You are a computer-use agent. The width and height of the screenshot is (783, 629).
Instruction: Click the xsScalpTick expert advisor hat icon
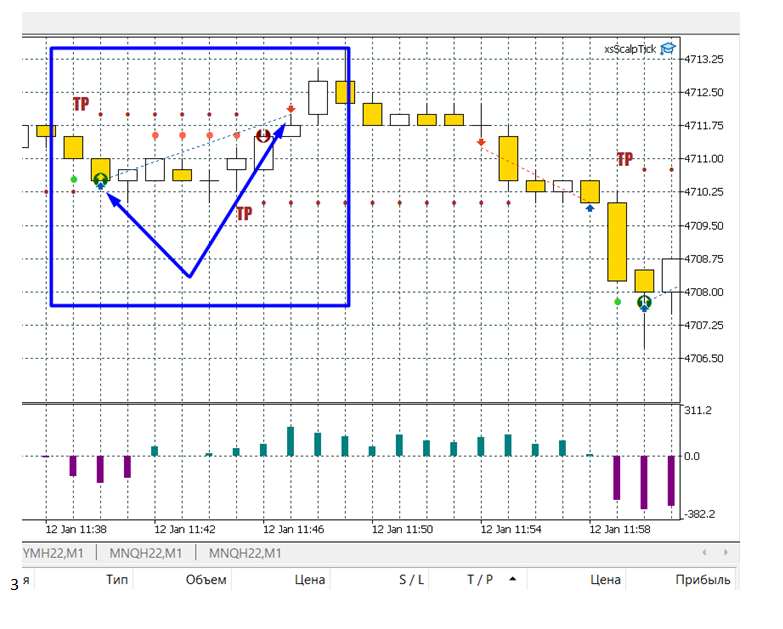pyautogui.click(x=668, y=48)
